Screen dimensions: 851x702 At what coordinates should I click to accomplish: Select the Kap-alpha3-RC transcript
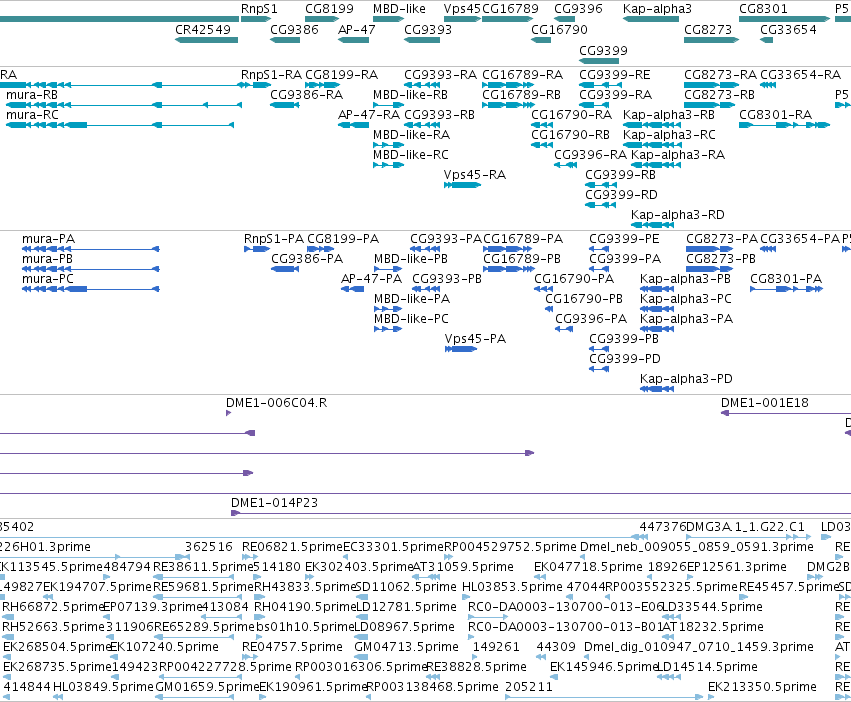pyautogui.click(x=652, y=145)
